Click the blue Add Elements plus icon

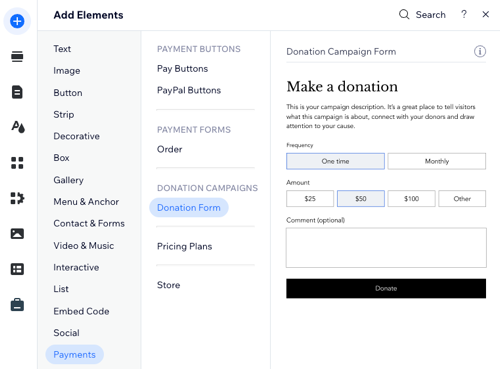[17, 21]
